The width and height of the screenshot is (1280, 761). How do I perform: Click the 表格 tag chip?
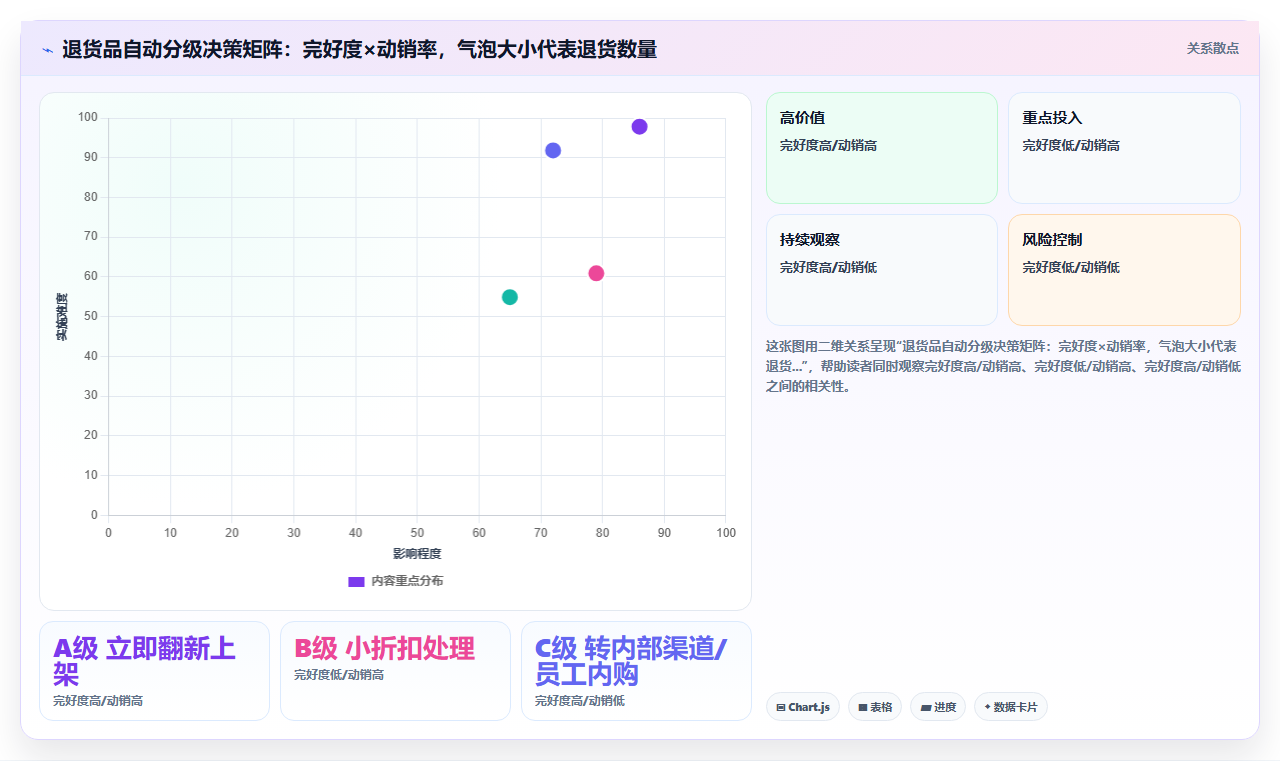pos(875,707)
